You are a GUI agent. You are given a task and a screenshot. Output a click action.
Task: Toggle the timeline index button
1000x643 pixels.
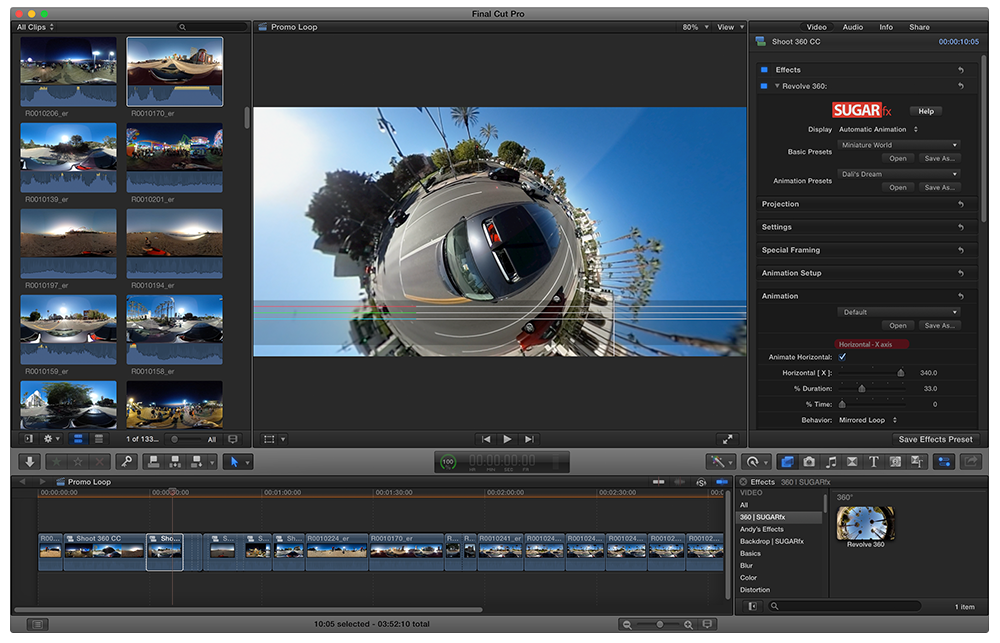point(38,625)
